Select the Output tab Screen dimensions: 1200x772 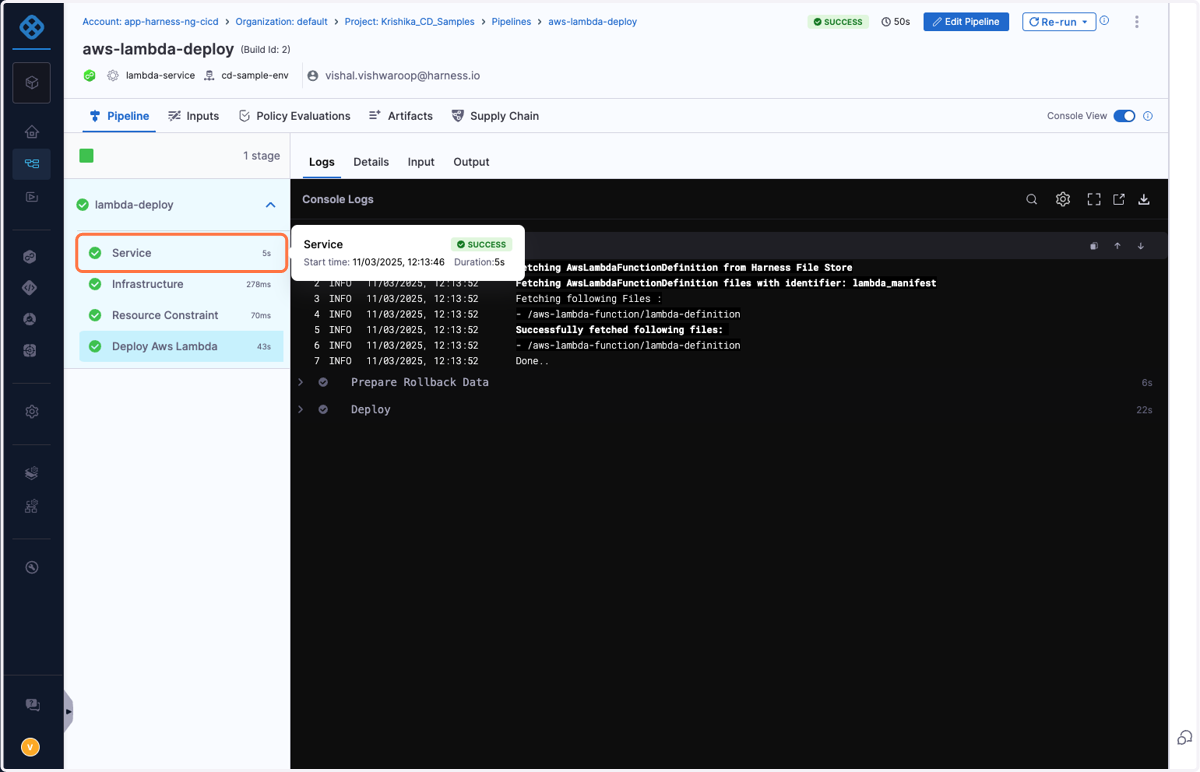[471, 162]
